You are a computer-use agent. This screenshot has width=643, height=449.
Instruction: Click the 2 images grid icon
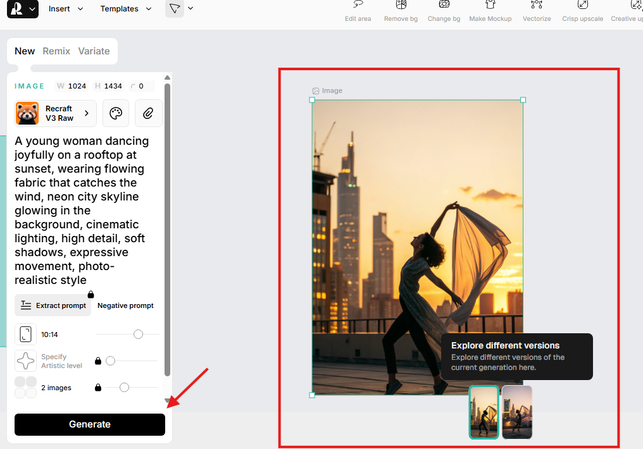pyautogui.click(x=25, y=387)
